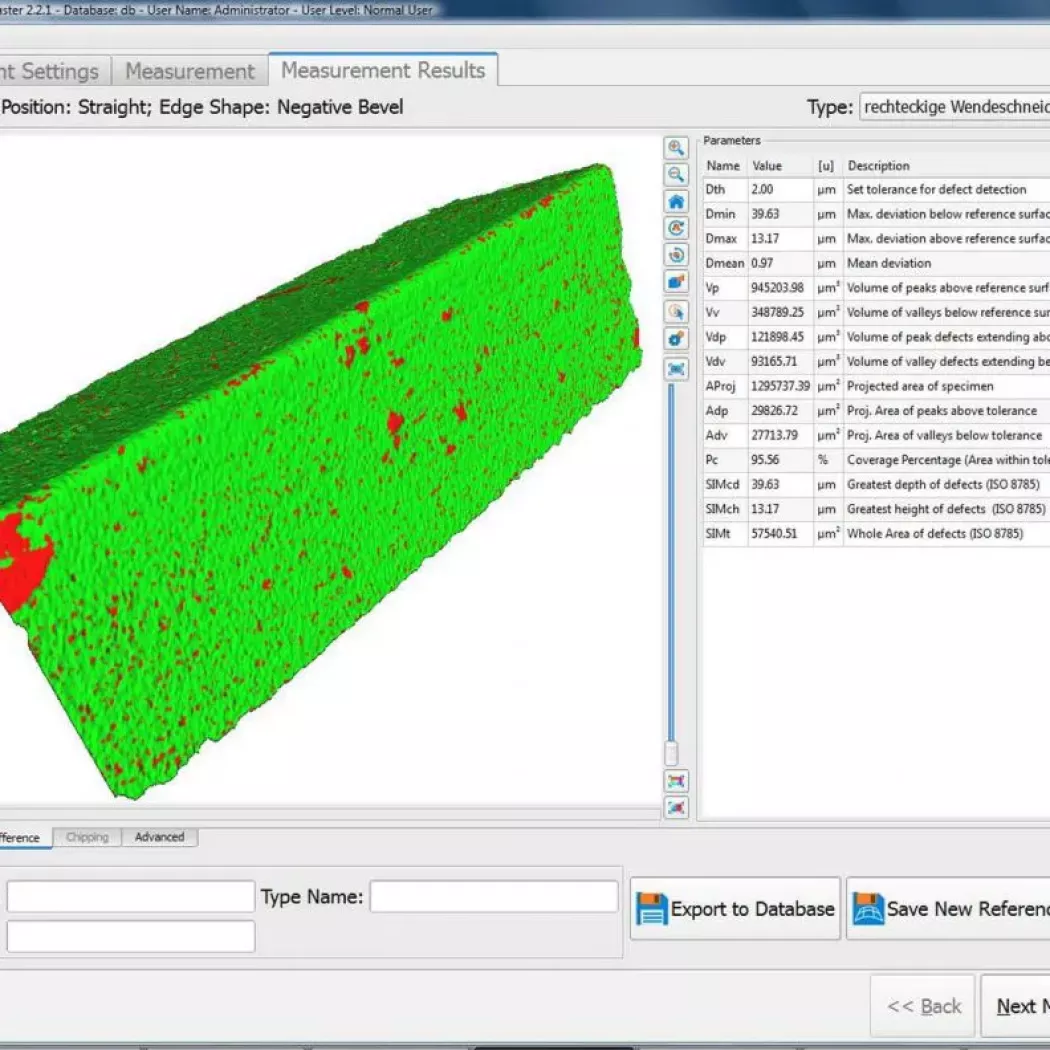Select the Advanced tab below the 3D view
1050x1050 pixels.
[x=159, y=837]
